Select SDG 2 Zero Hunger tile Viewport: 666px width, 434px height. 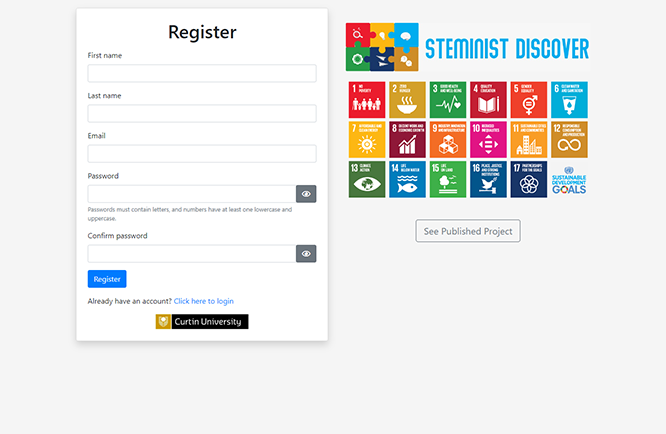point(407,100)
